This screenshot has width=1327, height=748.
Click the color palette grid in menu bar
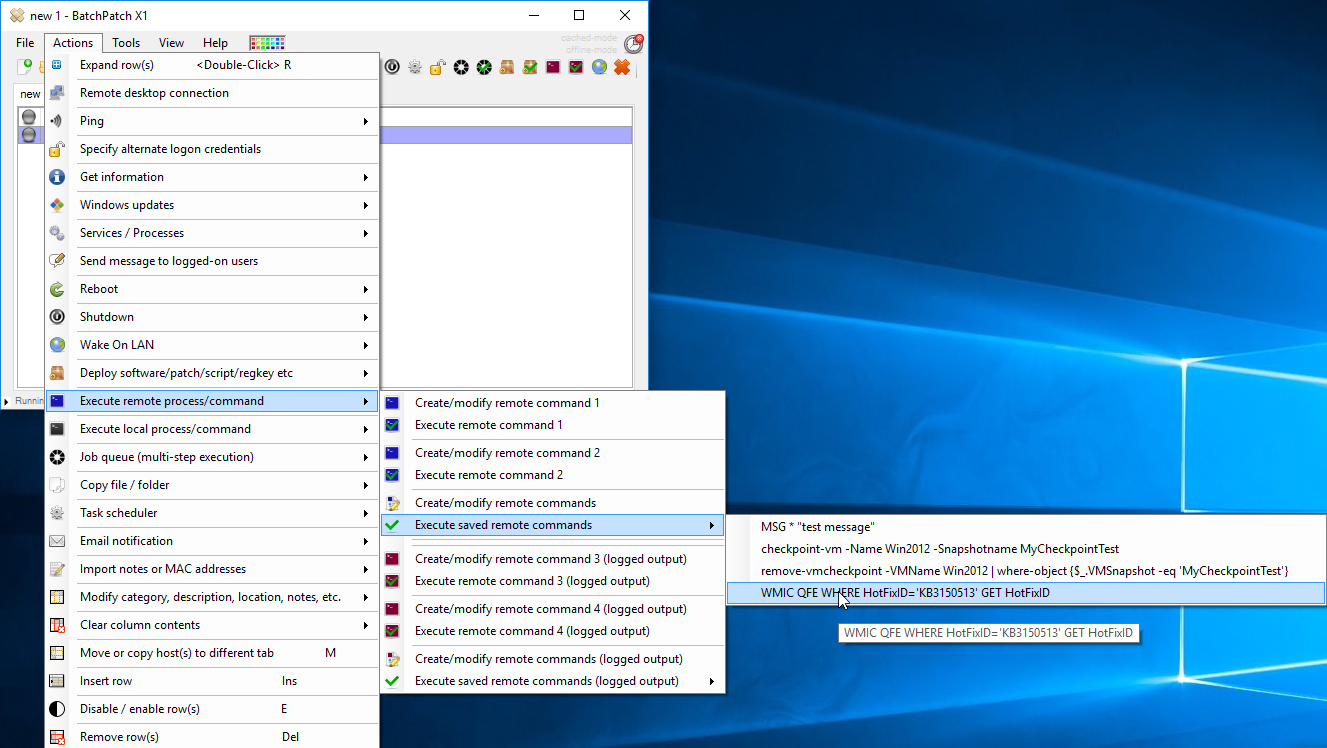(x=267, y=43)
